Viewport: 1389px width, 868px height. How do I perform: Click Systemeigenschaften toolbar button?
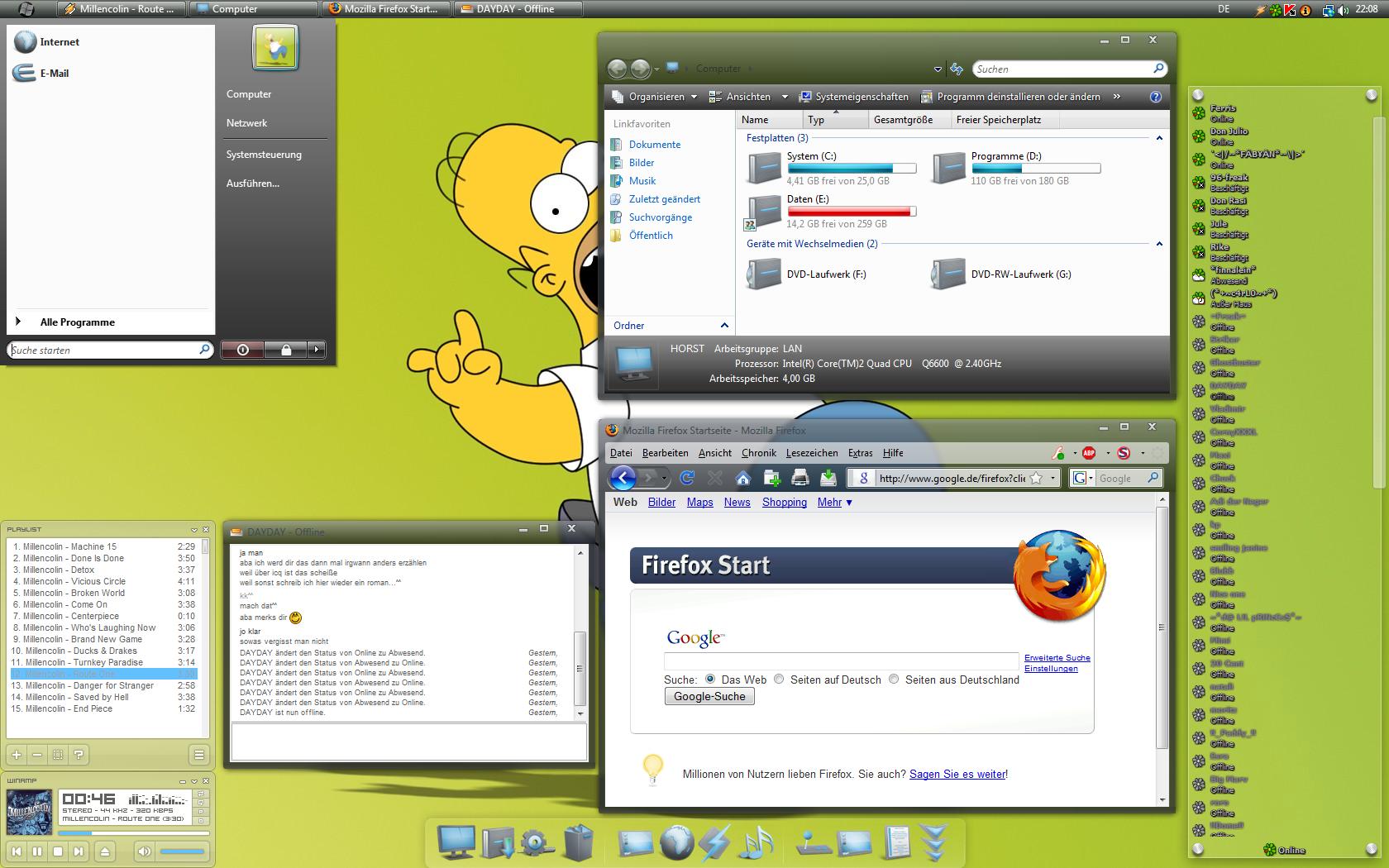point(853,97)
